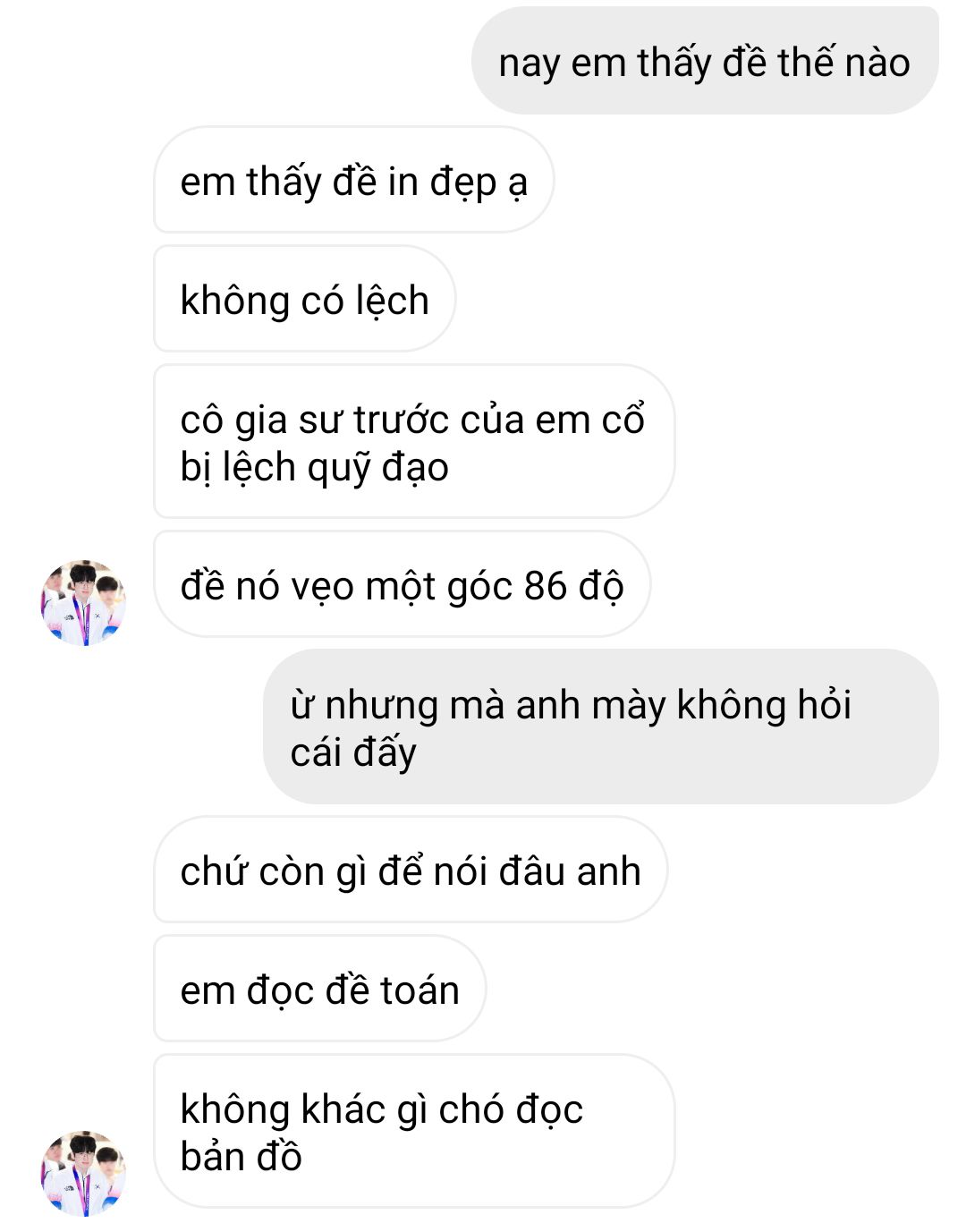This screenshot has width=966, height=1232.
Task: Tap the word 'toán' in the message
Action: point(419,990)
